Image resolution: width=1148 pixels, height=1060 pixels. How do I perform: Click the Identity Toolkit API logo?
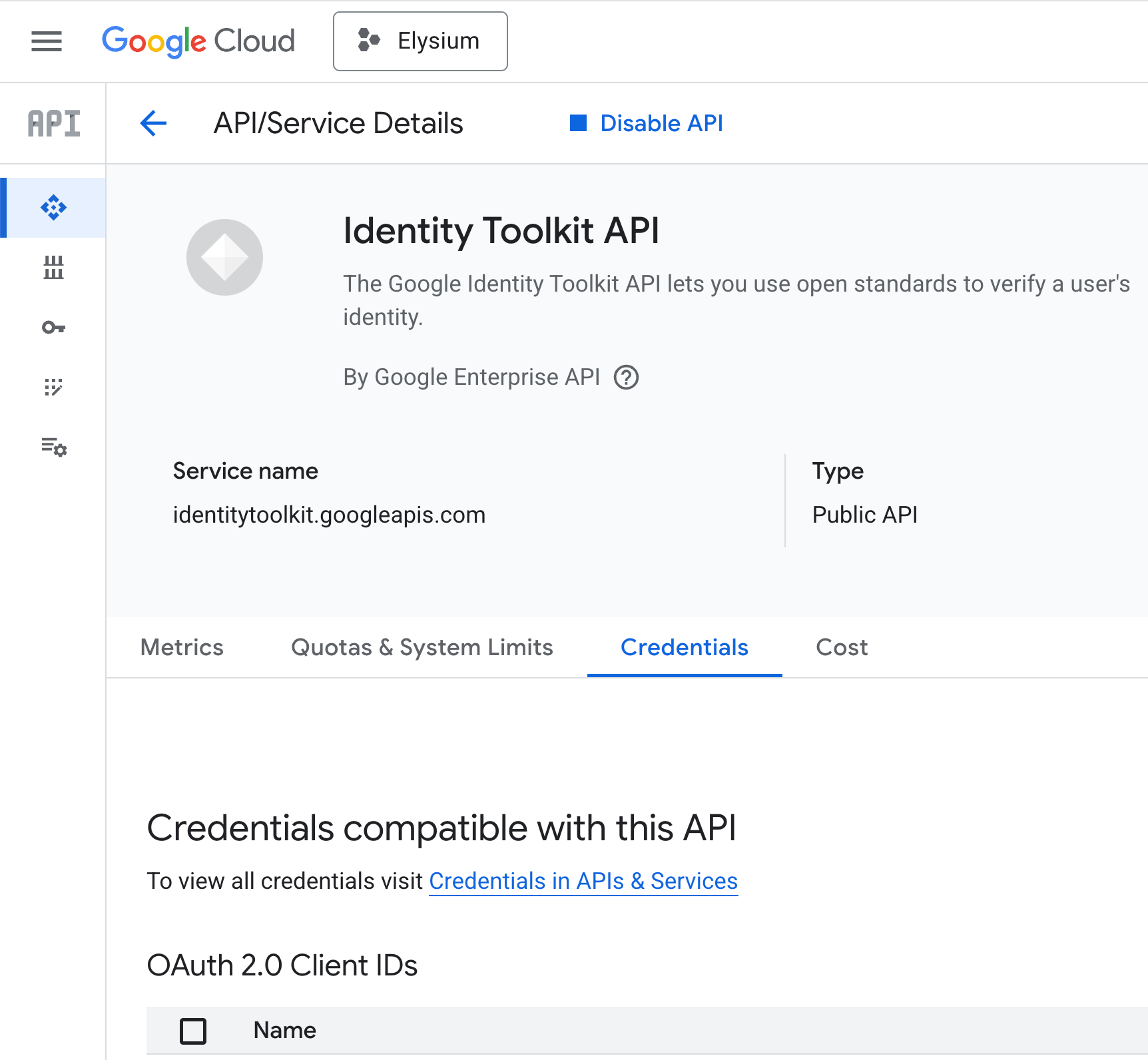pyautogui.click(x=225, y=257)
